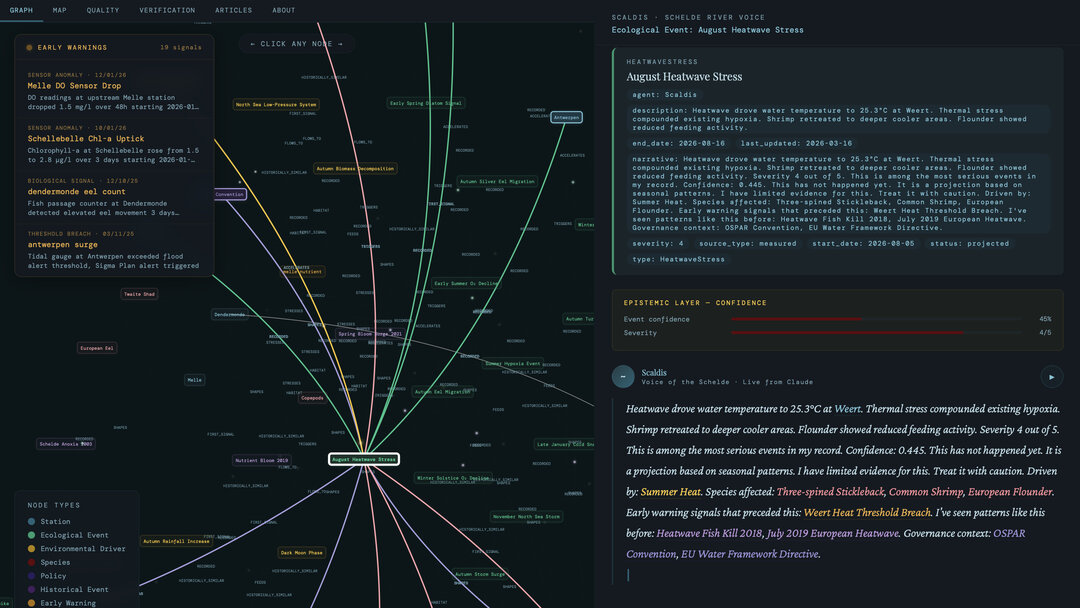Click the Summer Hypoxia Event node
Screen dimensions: 1080x608
click(x=513, y=364)
